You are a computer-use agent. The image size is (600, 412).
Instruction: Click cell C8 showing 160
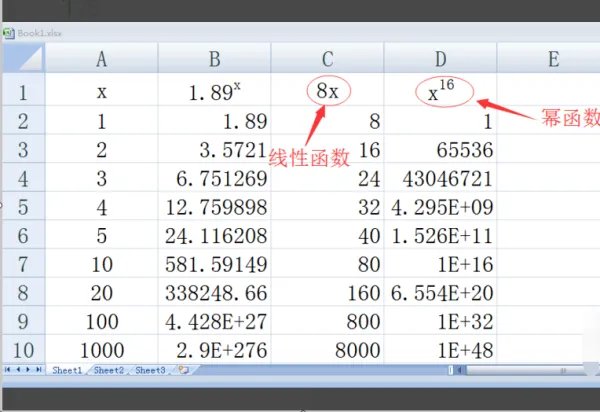(327, 292)
